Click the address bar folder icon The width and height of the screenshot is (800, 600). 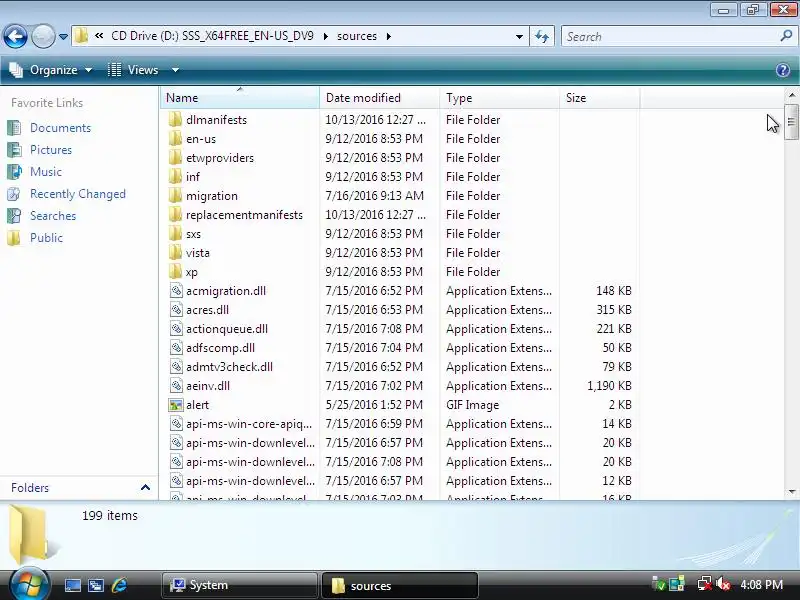[x=81, y=36]
